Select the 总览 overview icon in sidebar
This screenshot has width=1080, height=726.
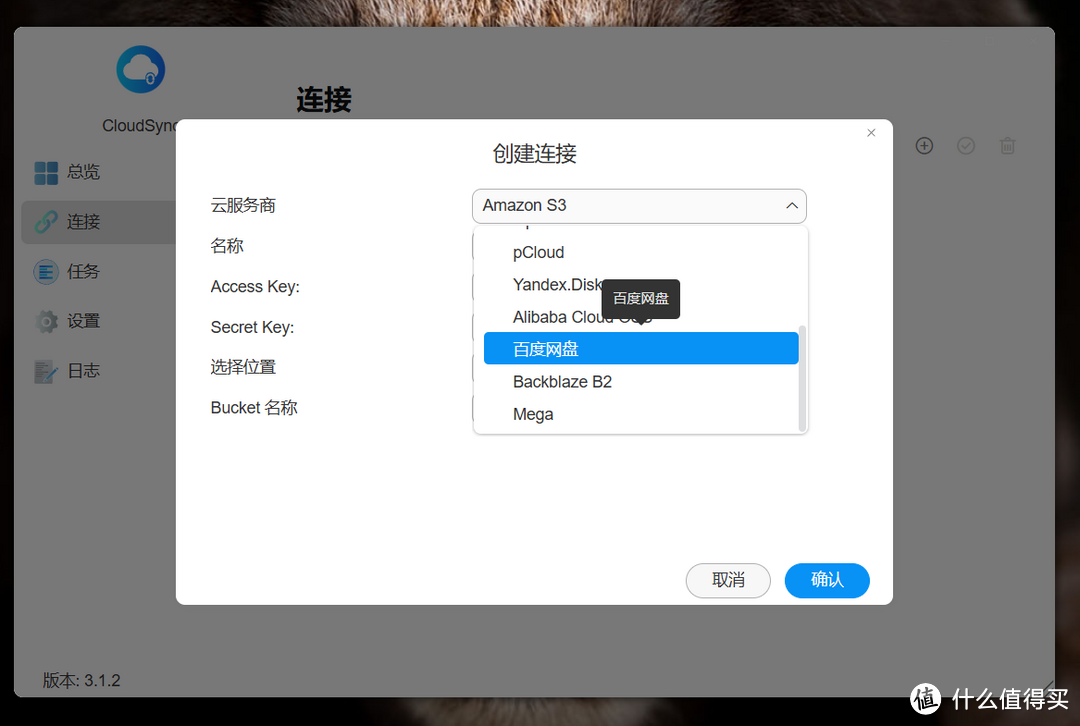tap(46, 172)
